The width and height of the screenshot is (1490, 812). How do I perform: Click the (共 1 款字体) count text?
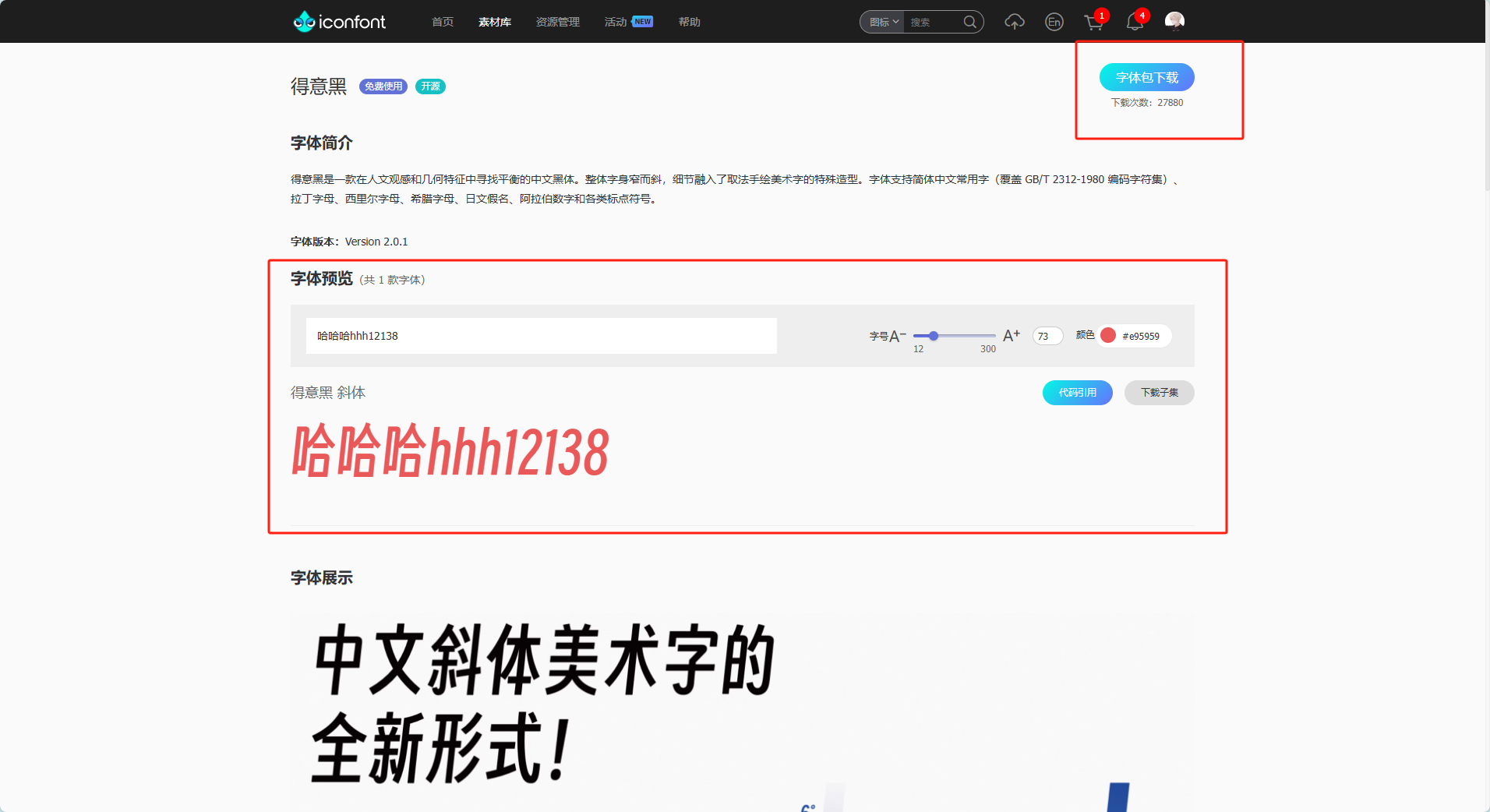click(x=392, y=280)
